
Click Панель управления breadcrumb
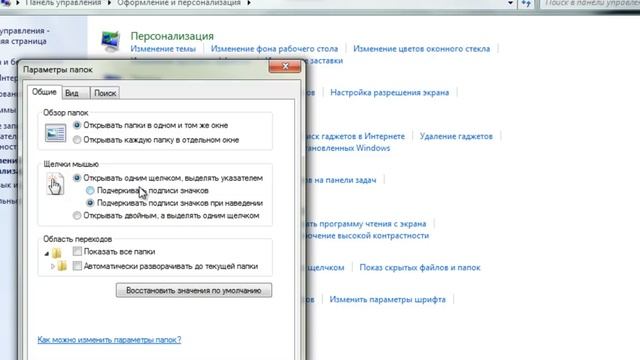(x=63, y=3)
